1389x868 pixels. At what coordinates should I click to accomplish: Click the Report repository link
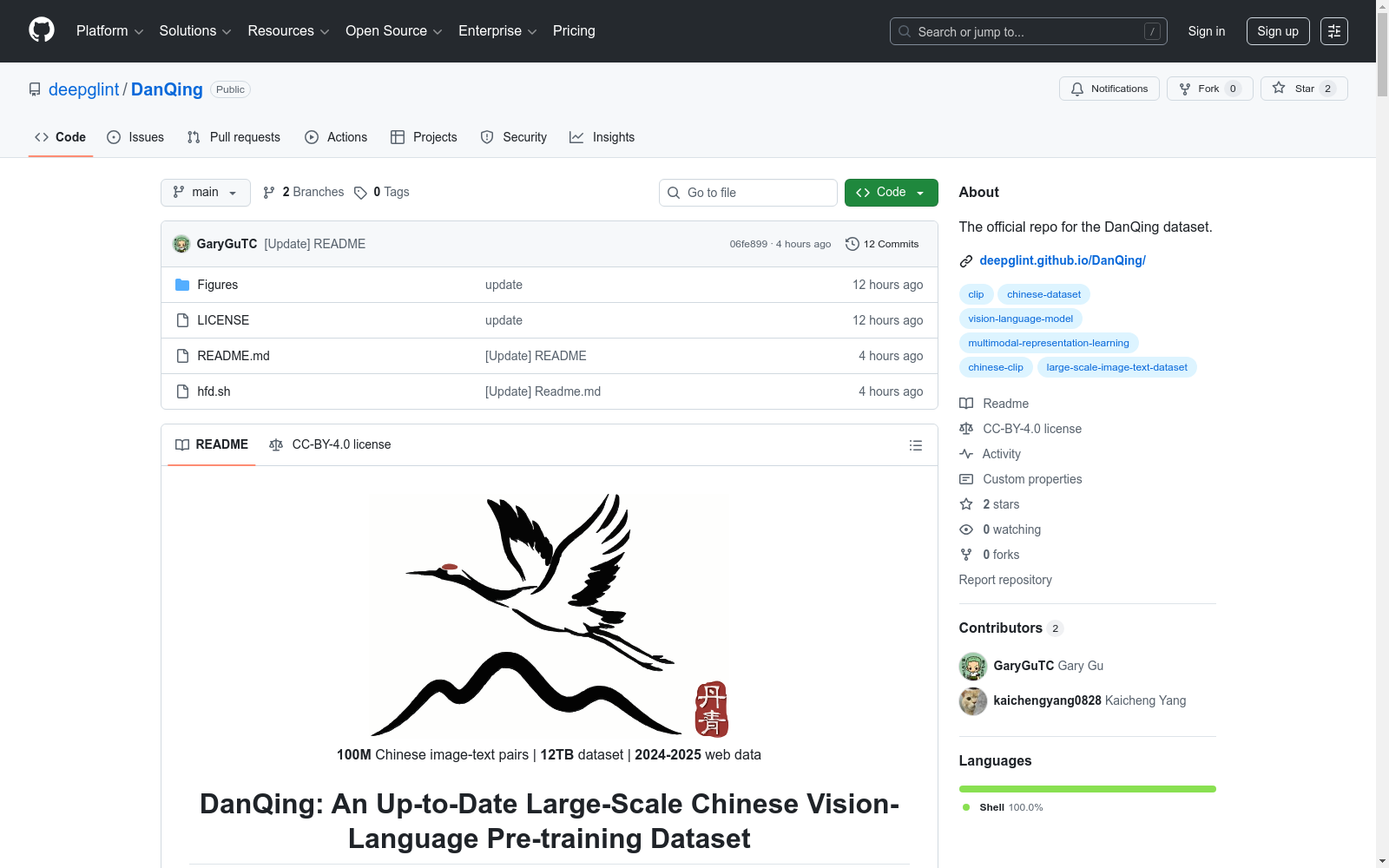click(1005, 580)
